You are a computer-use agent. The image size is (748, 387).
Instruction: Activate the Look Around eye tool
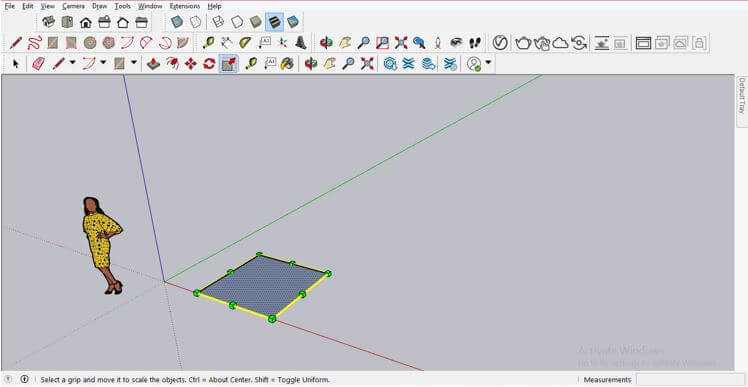(457, 43)
